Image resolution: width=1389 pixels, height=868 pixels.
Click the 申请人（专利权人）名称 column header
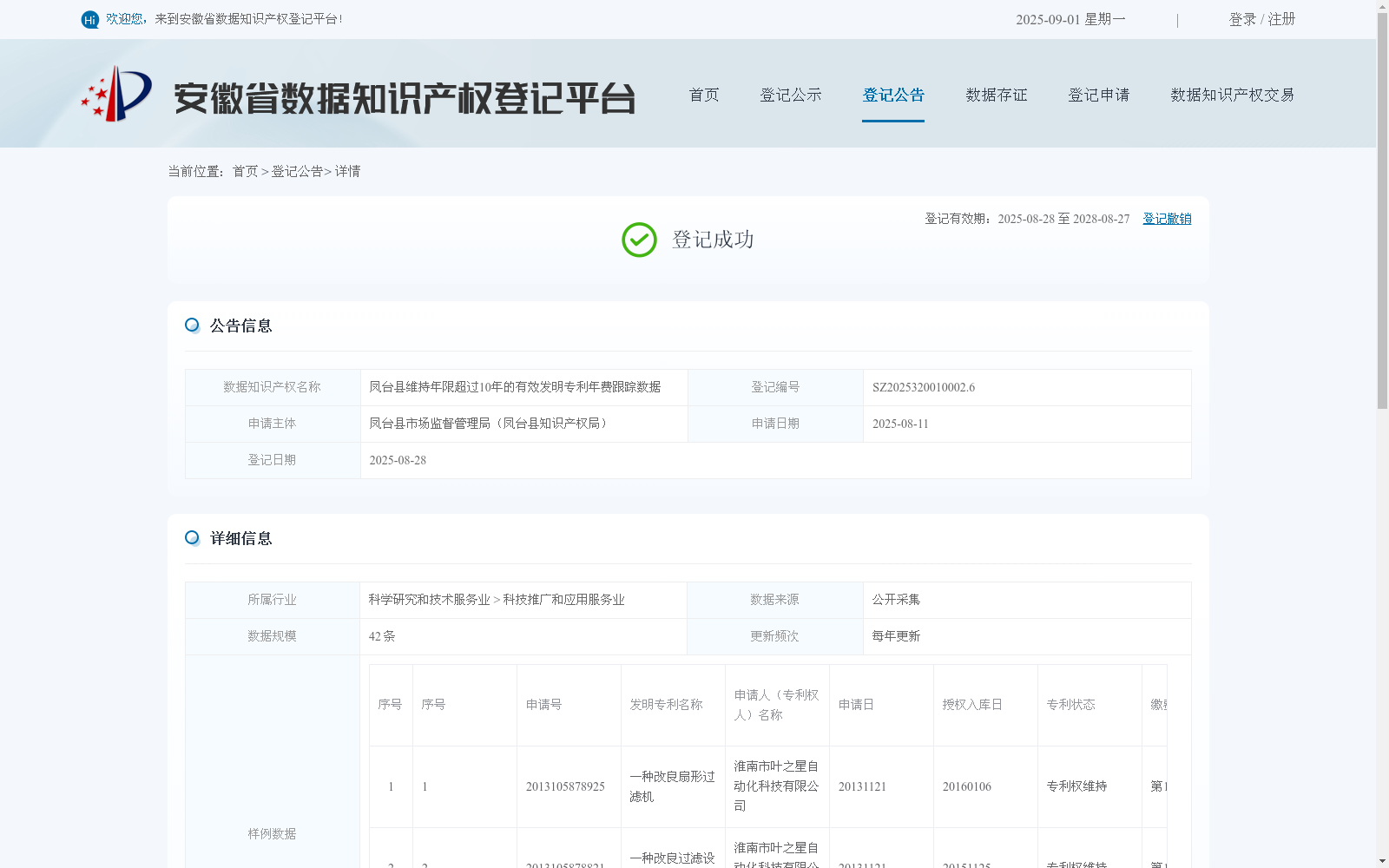pyautogui.click(x=776, y=705)
